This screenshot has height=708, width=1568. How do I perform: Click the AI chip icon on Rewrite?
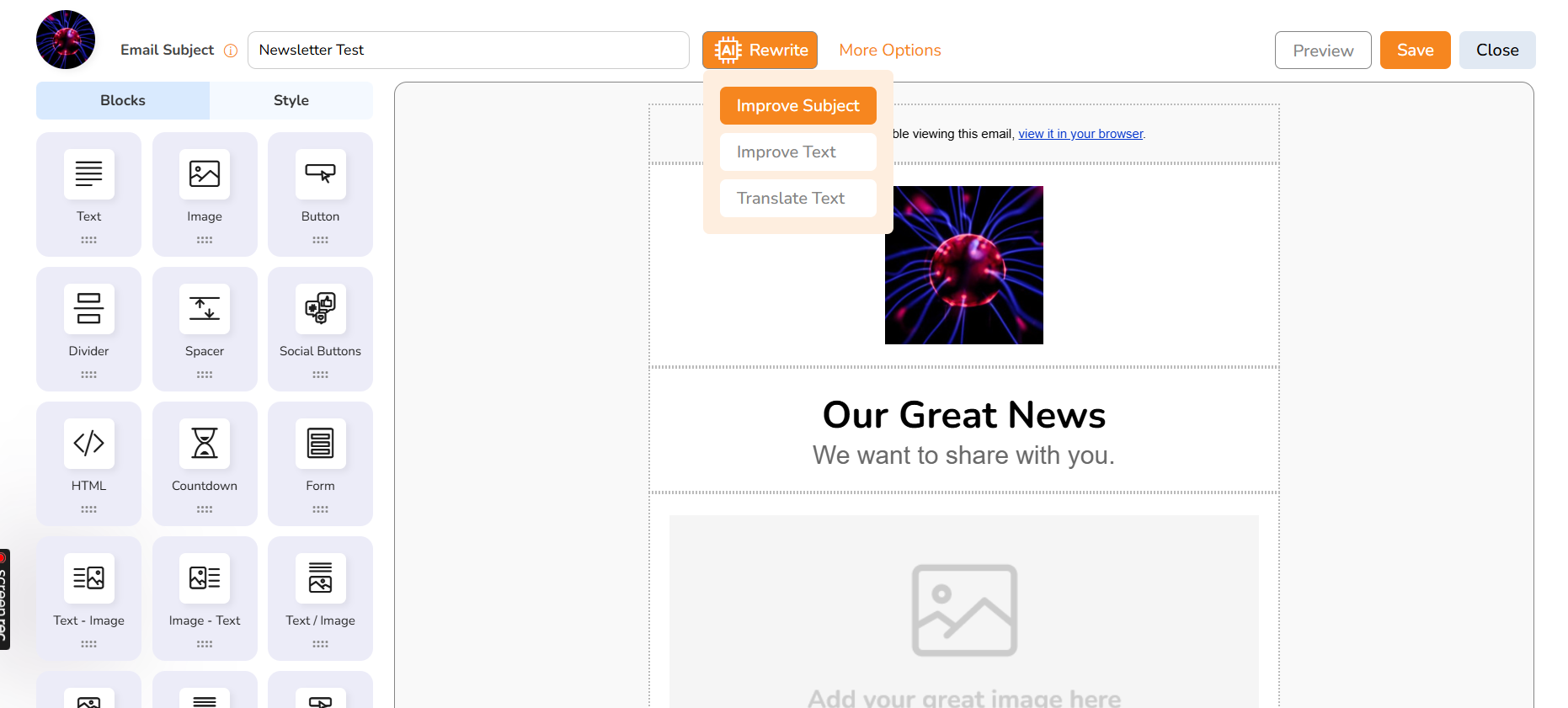[728, 51]
